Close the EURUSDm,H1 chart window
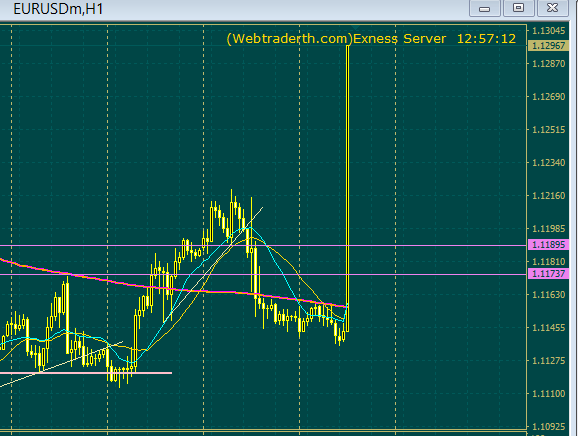The height and width of the screenshot is (436, 578). coord(552,8)
